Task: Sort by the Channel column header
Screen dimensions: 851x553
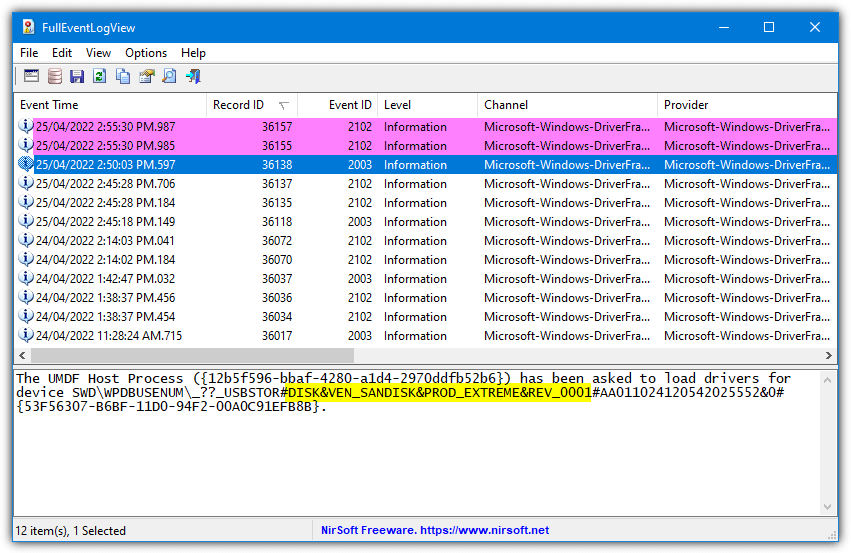Action: coord(567,105)
